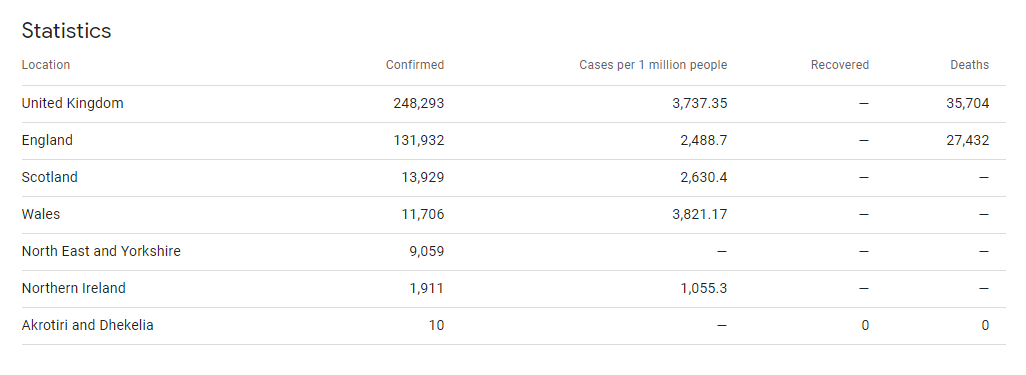The width and height of the screenshot is (1026, 375).
Task: Select Akrotiri and Dhekelia confirmed count 10
Action: (436, 325)
